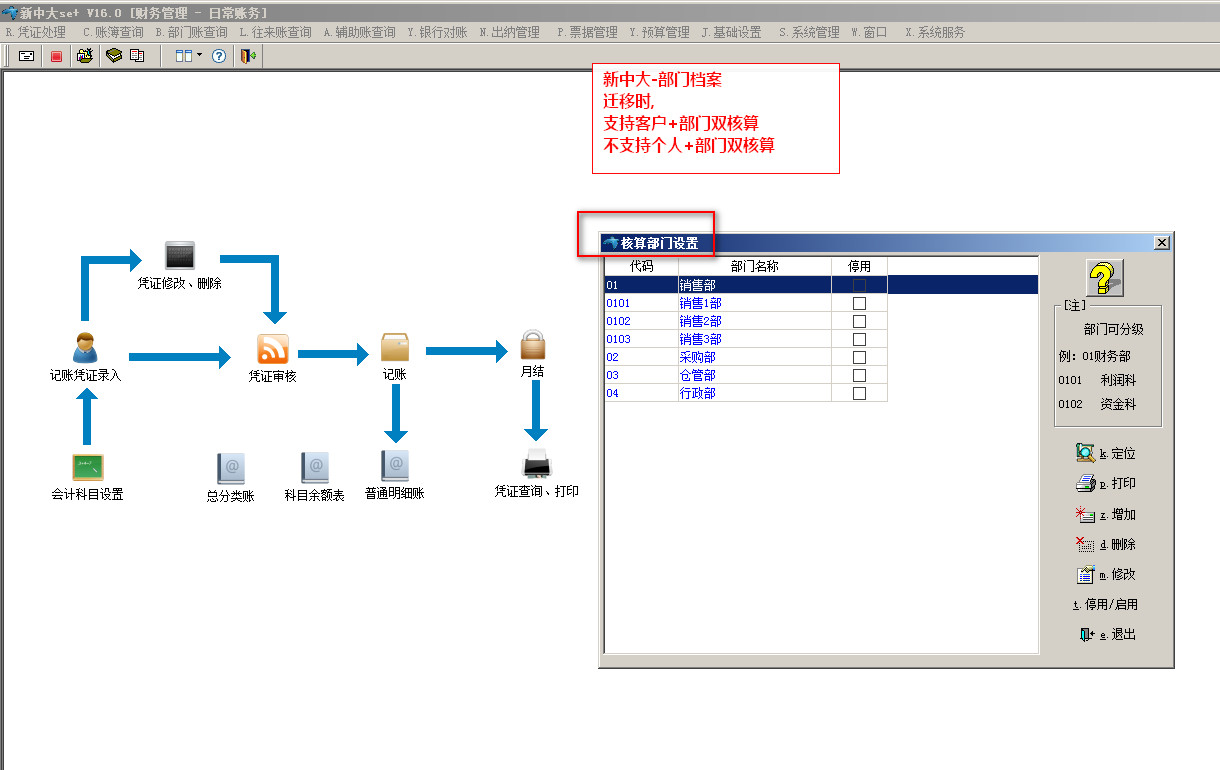Open the 凭证处理 menu
Image resolution: width=1220 pixels, height=770 pixels.
36,32
